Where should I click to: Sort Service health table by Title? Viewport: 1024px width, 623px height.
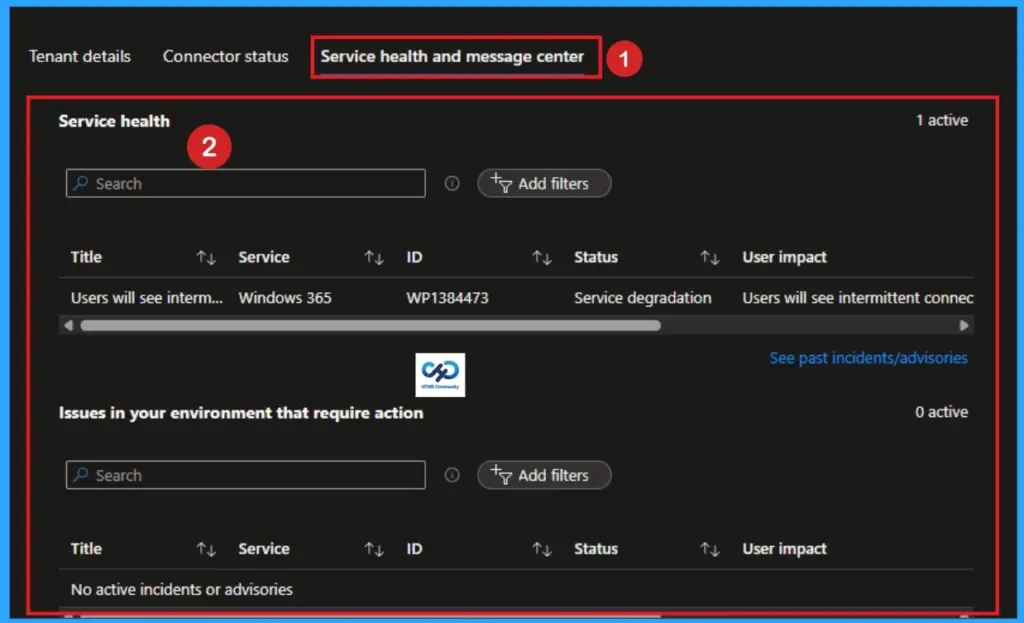(206, 257)
